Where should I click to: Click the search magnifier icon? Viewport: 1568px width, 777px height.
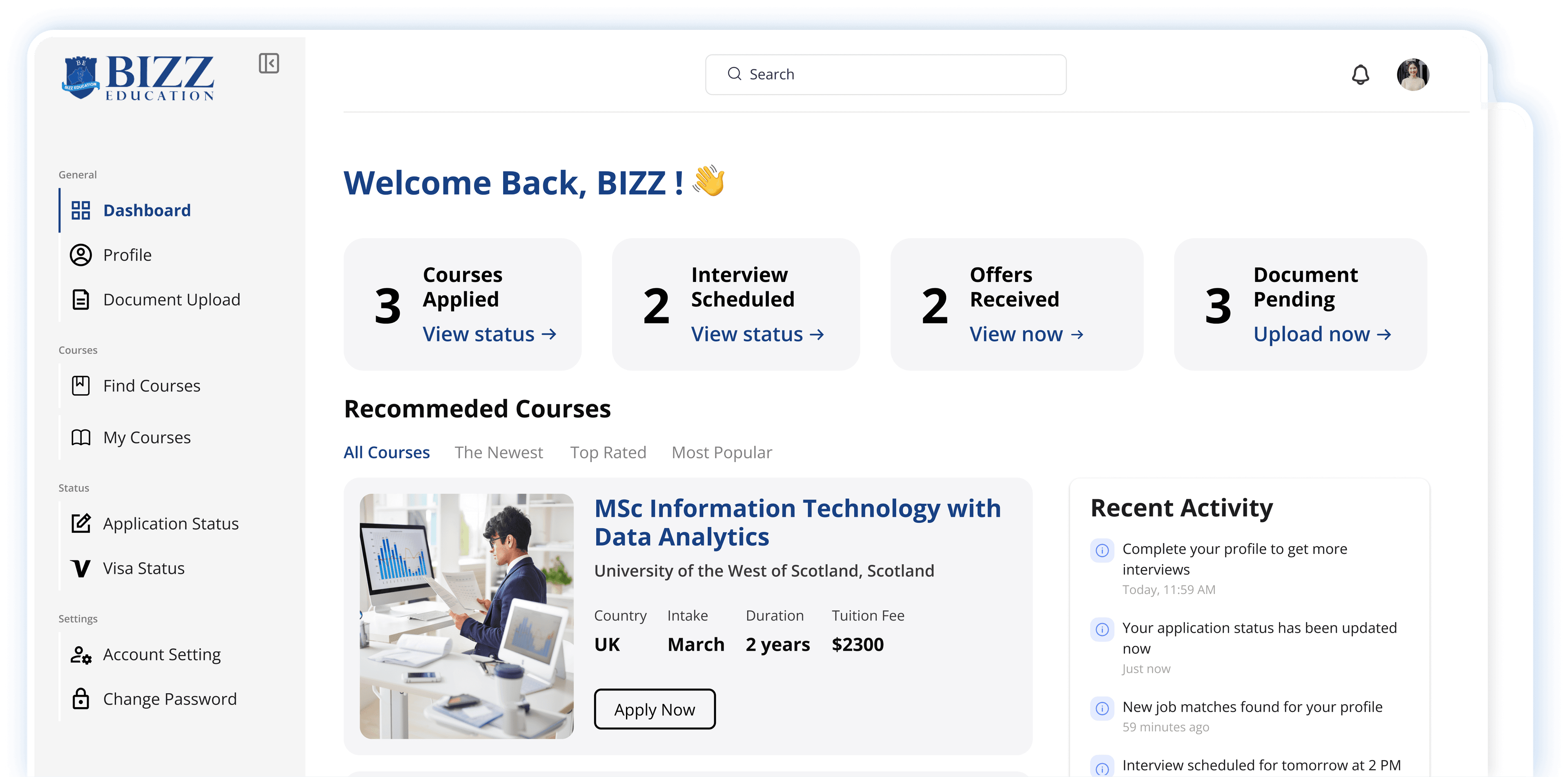pos(735,74)
